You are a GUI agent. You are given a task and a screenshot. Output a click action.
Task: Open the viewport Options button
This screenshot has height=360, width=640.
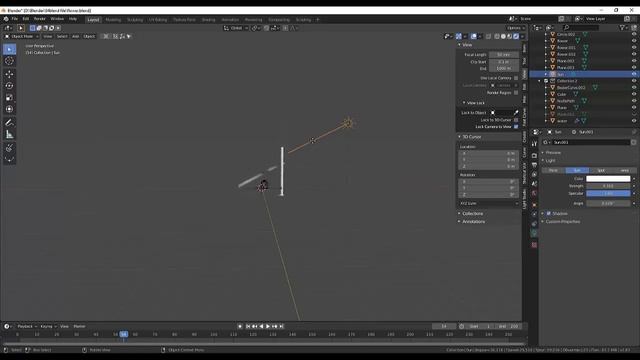point(515,28)
